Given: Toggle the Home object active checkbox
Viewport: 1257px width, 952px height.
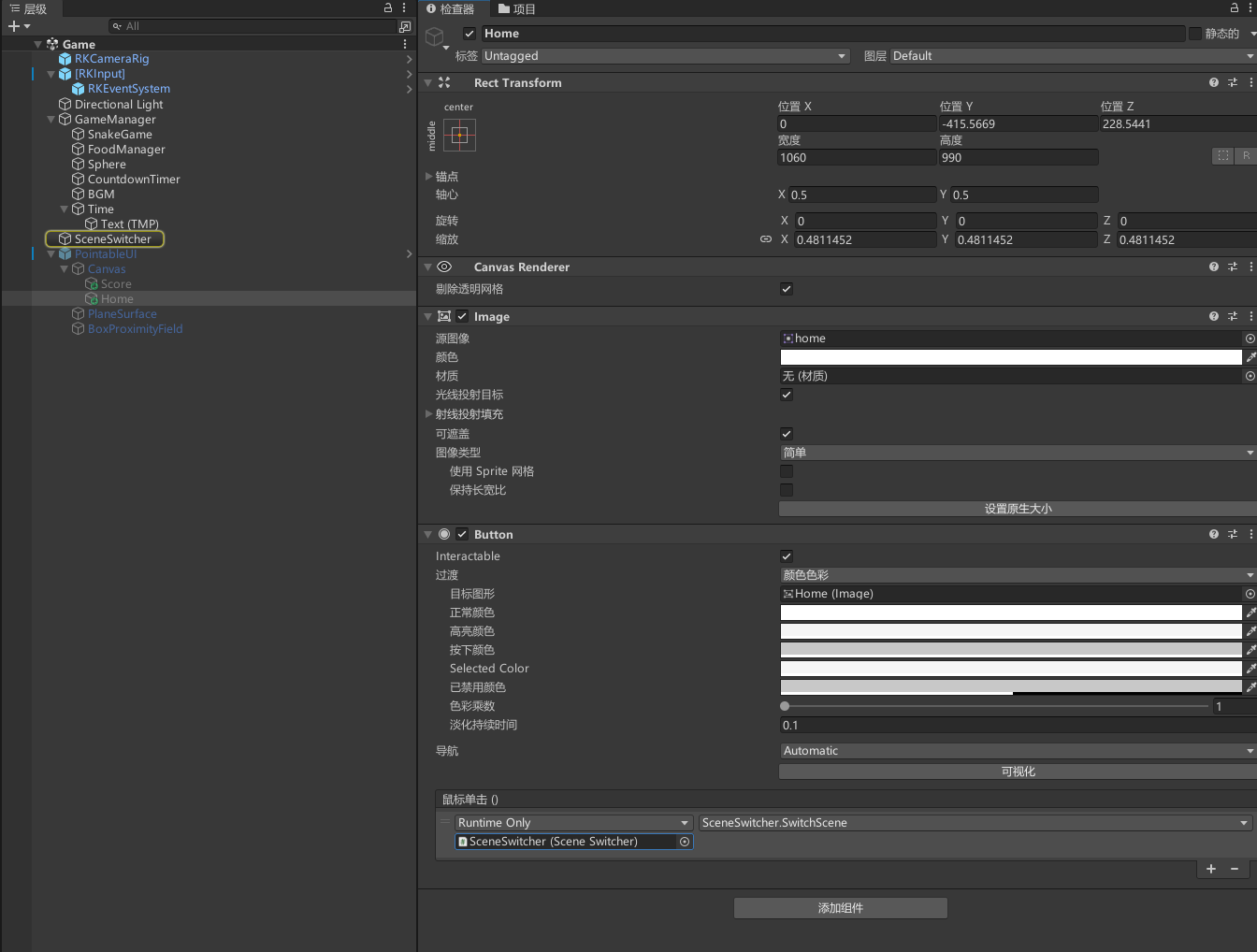Looking at the screenshot, I should click(x=470, y=34).
